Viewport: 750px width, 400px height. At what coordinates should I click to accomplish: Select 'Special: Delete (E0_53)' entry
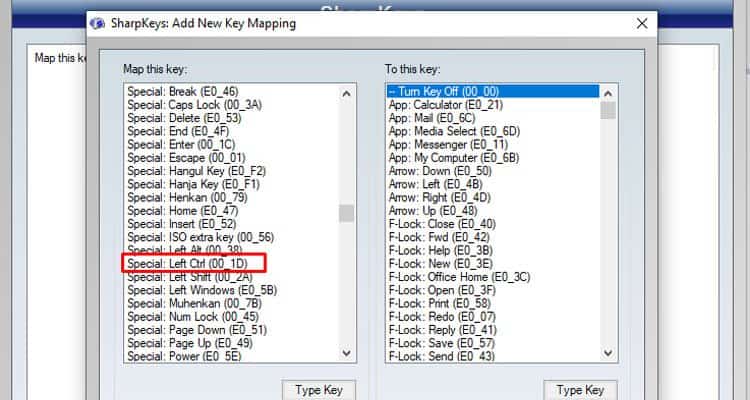184,118
